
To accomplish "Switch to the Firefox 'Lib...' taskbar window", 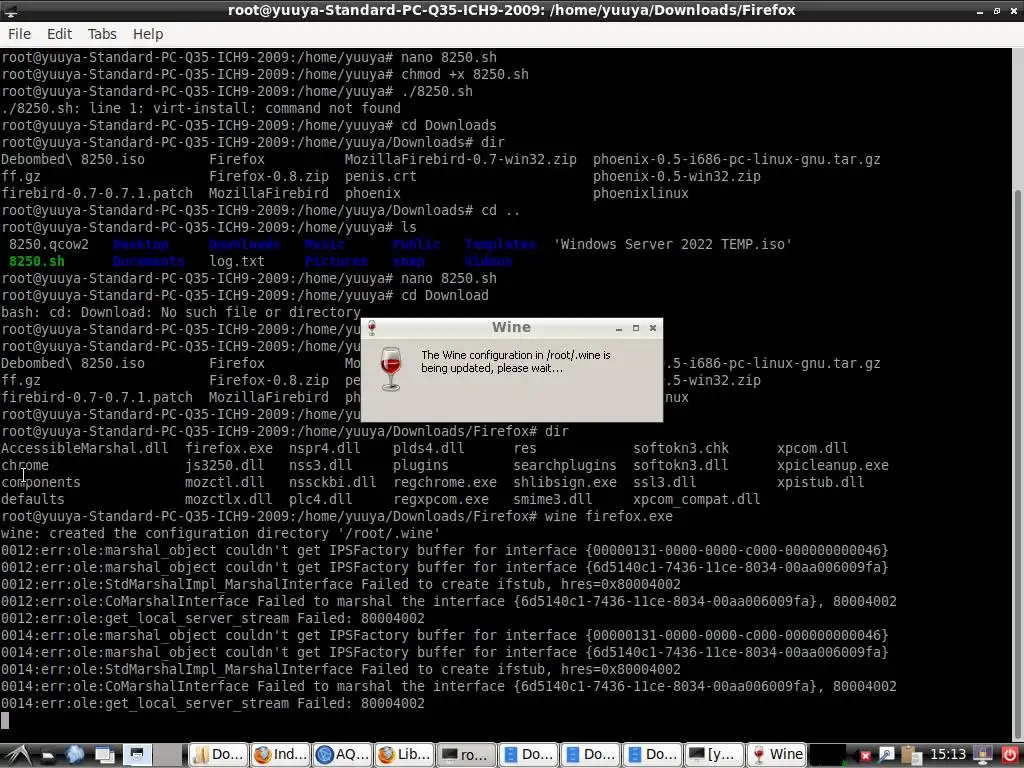I will tap(404, 755).
